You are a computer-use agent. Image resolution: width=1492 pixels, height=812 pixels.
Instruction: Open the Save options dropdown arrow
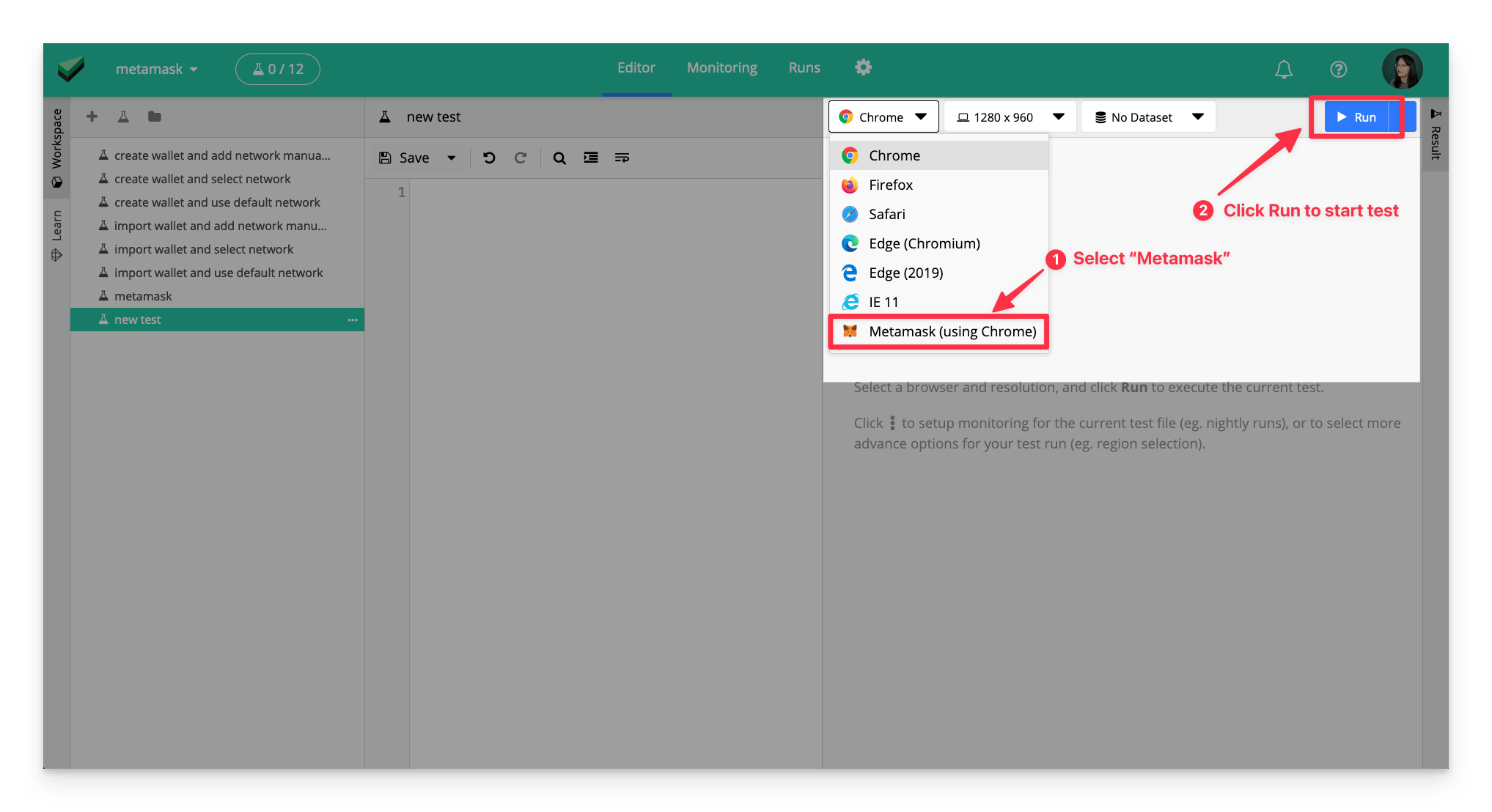[x=452, y=158]
